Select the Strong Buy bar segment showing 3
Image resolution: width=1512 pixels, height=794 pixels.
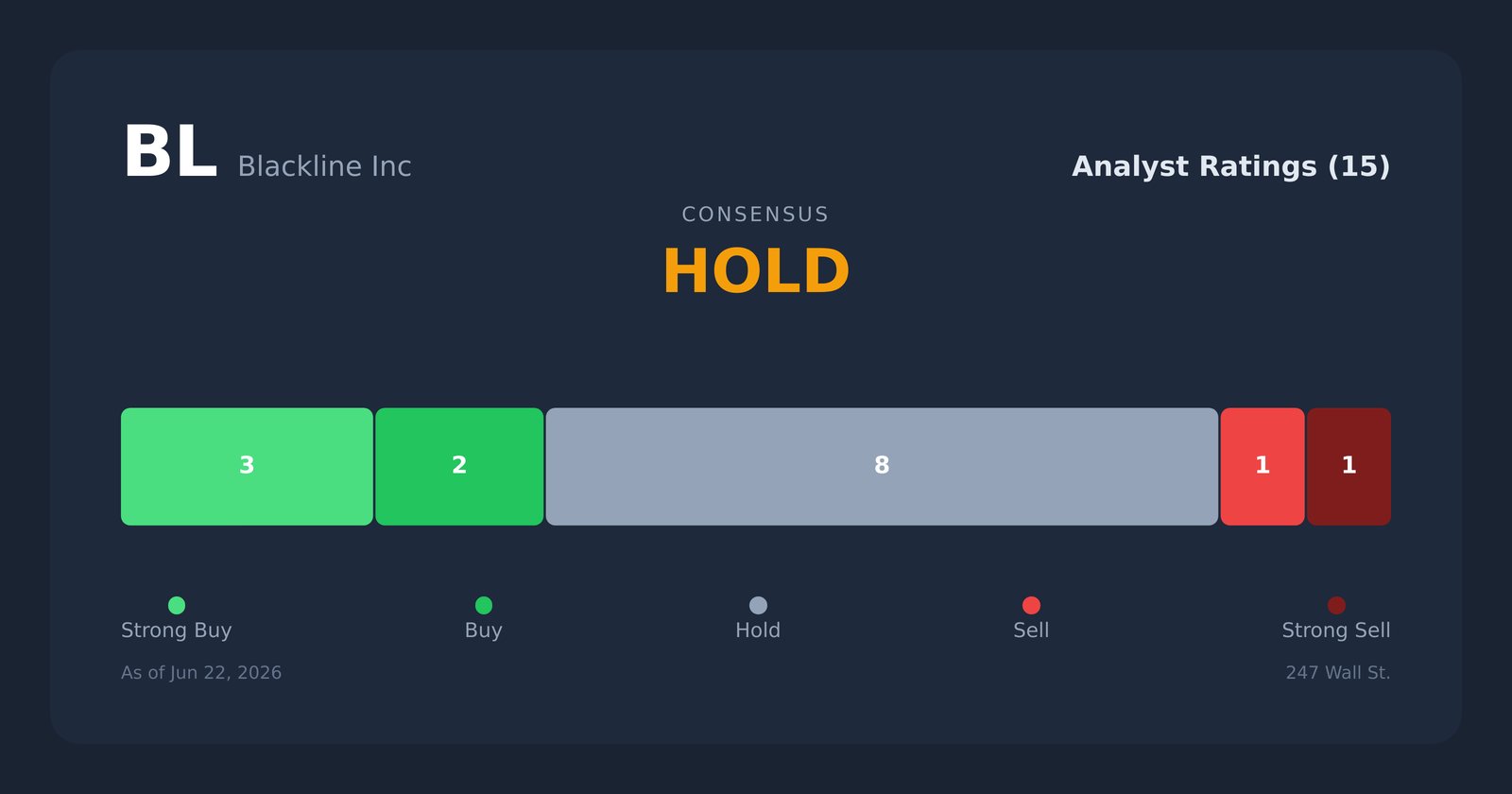coord(247,467)
